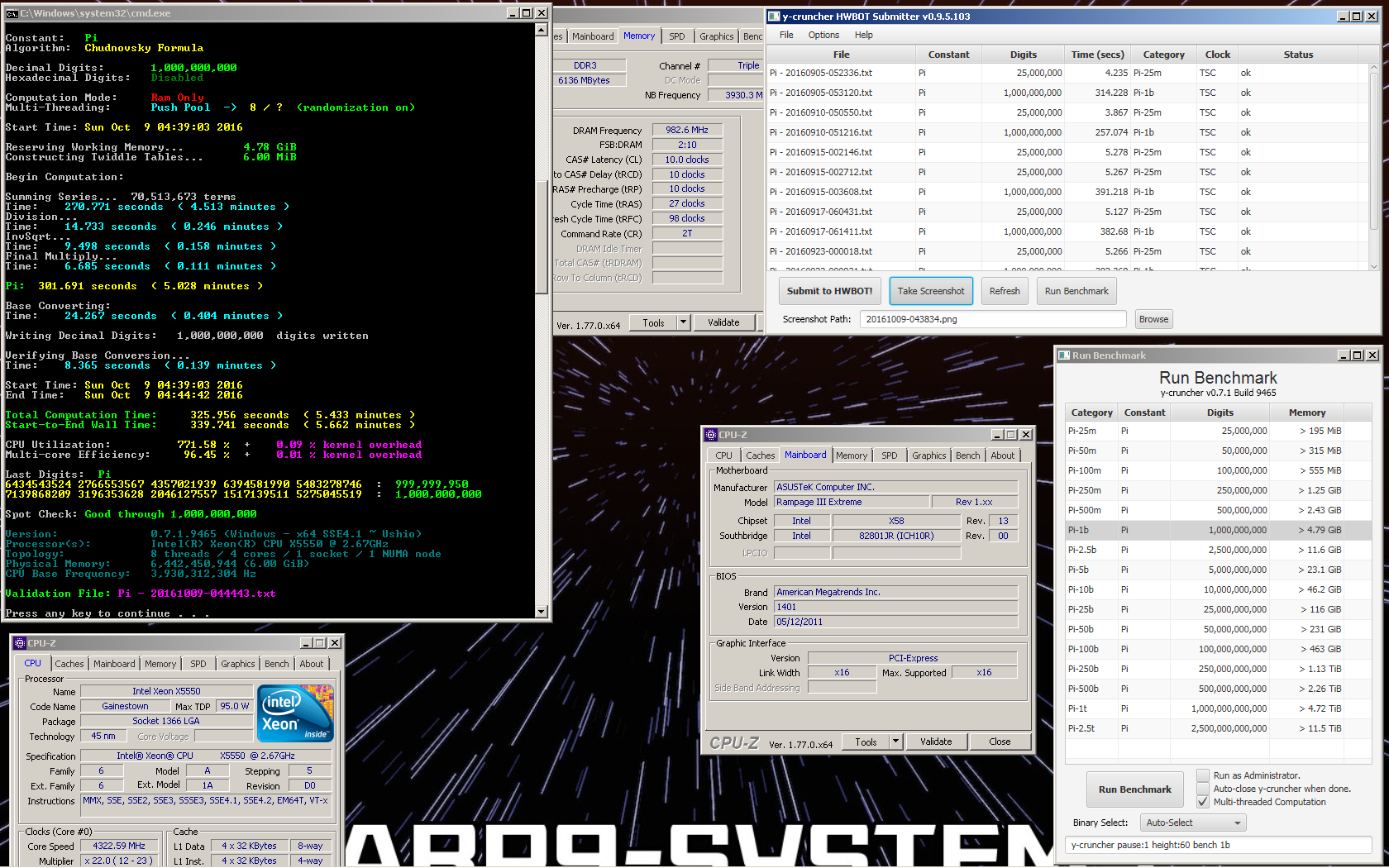Click the Memory column header in Run Benchmark

coord(1307,413)
